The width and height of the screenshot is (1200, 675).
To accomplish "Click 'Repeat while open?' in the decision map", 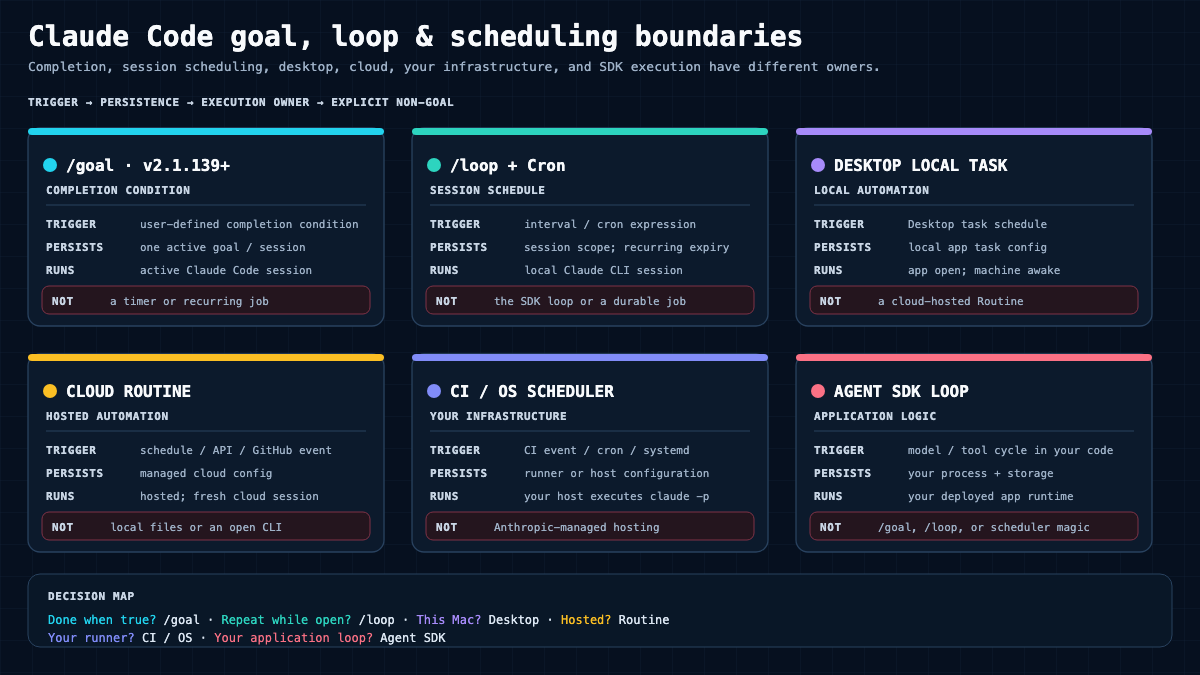I will coord(286,620).
